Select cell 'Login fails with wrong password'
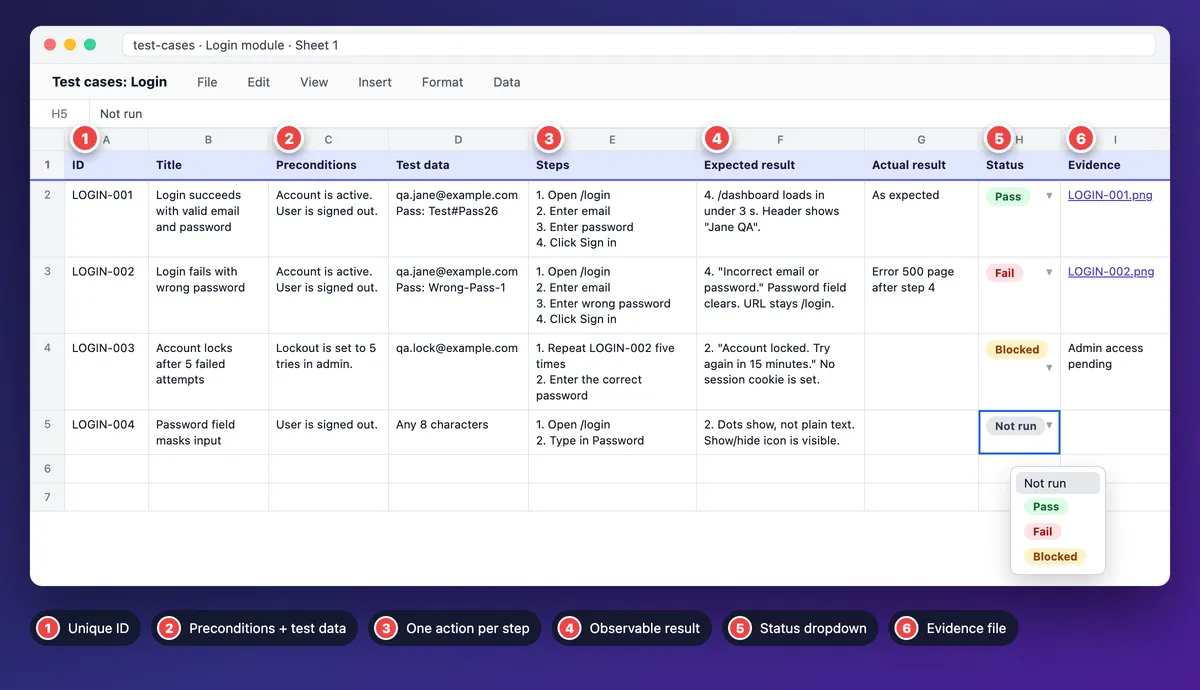 click(208, 295)
